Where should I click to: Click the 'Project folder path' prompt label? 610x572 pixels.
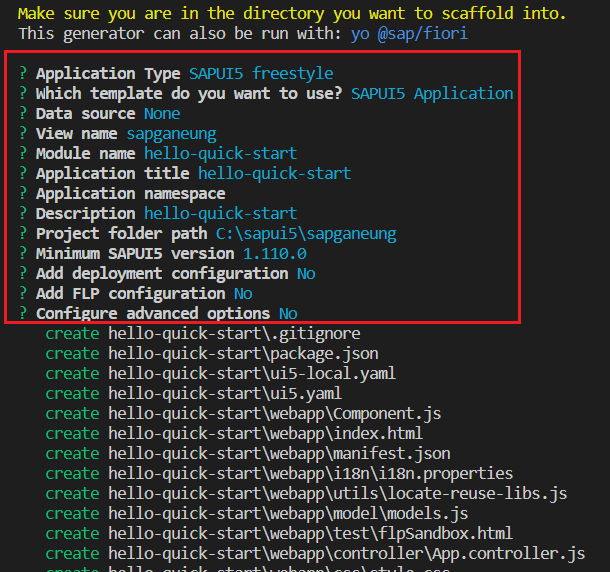[x=121, y=234]
